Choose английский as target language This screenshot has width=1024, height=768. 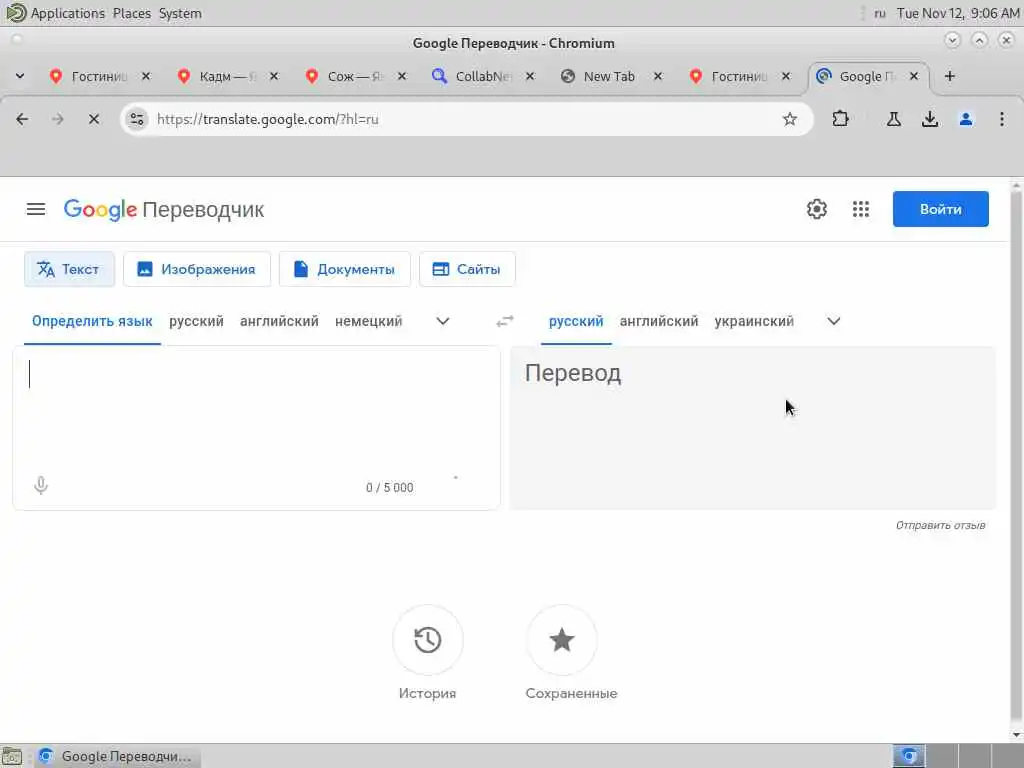click(x=659, y=321)
